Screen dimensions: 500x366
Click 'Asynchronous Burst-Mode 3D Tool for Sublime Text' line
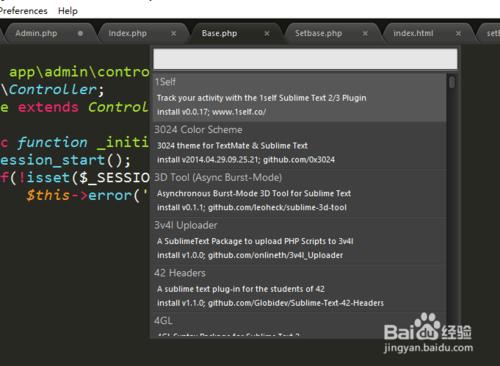coord(254,193)
